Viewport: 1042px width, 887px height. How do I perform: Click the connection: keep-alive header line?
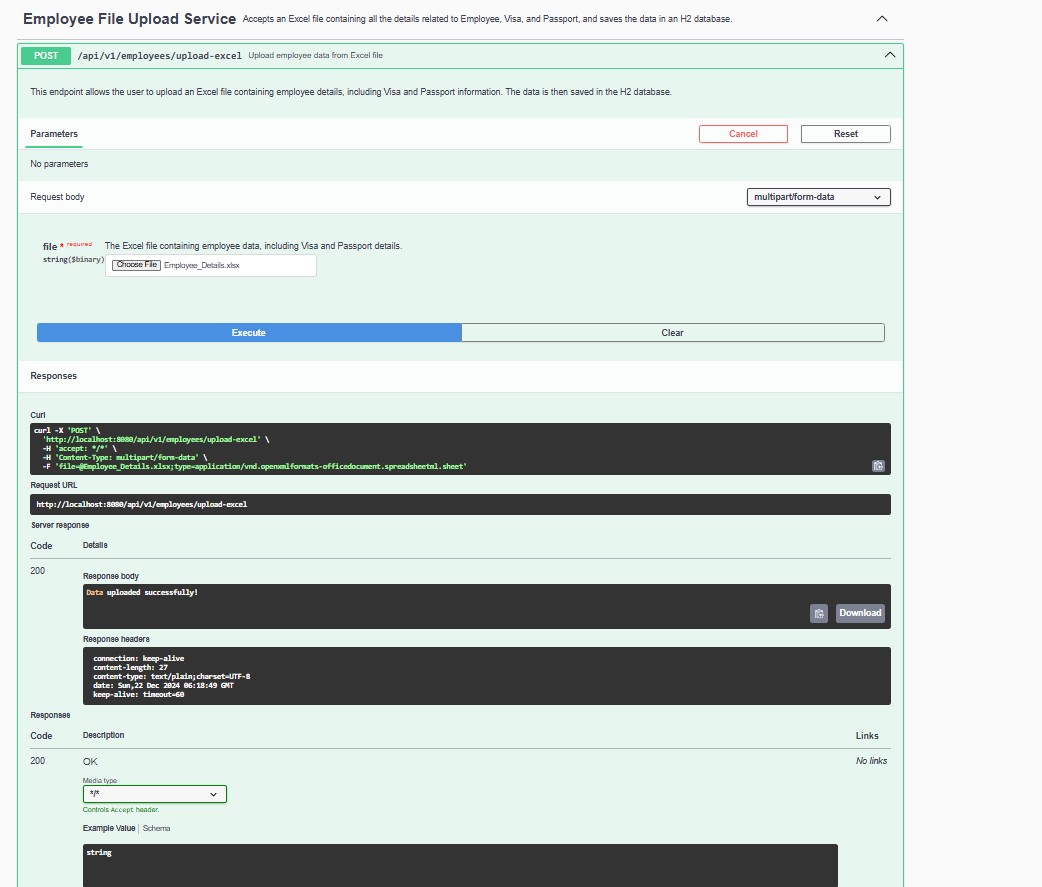point(139,658)
